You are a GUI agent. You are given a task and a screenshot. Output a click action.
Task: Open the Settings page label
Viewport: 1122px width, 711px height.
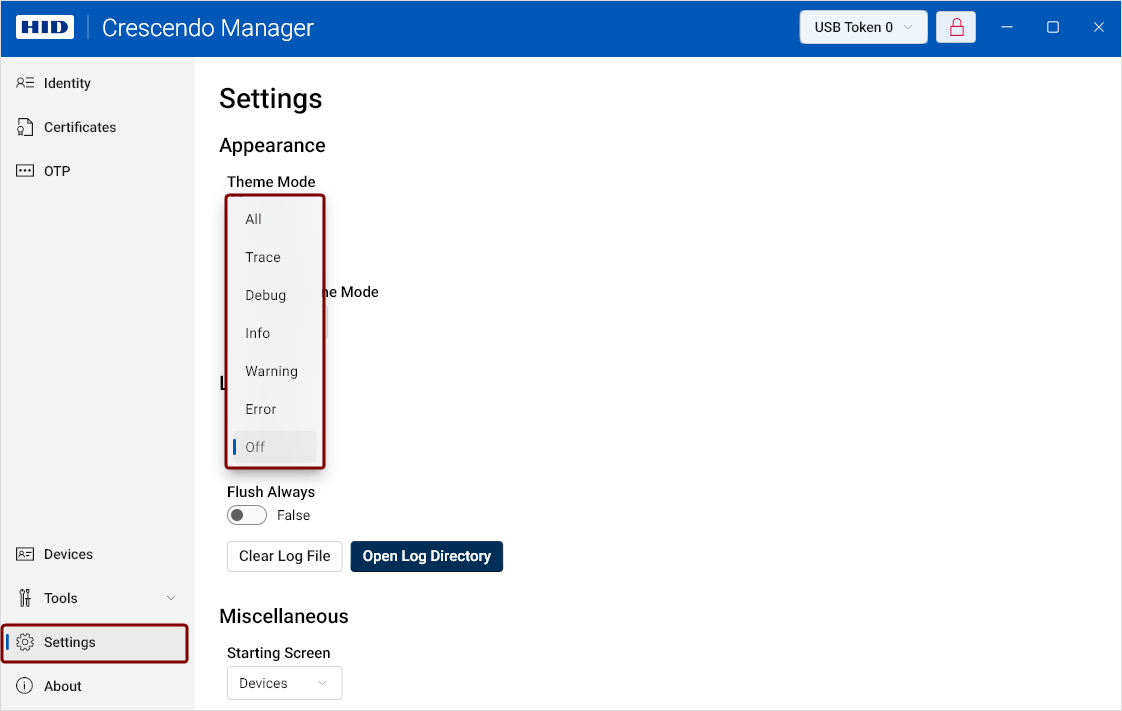coord(69,642)
